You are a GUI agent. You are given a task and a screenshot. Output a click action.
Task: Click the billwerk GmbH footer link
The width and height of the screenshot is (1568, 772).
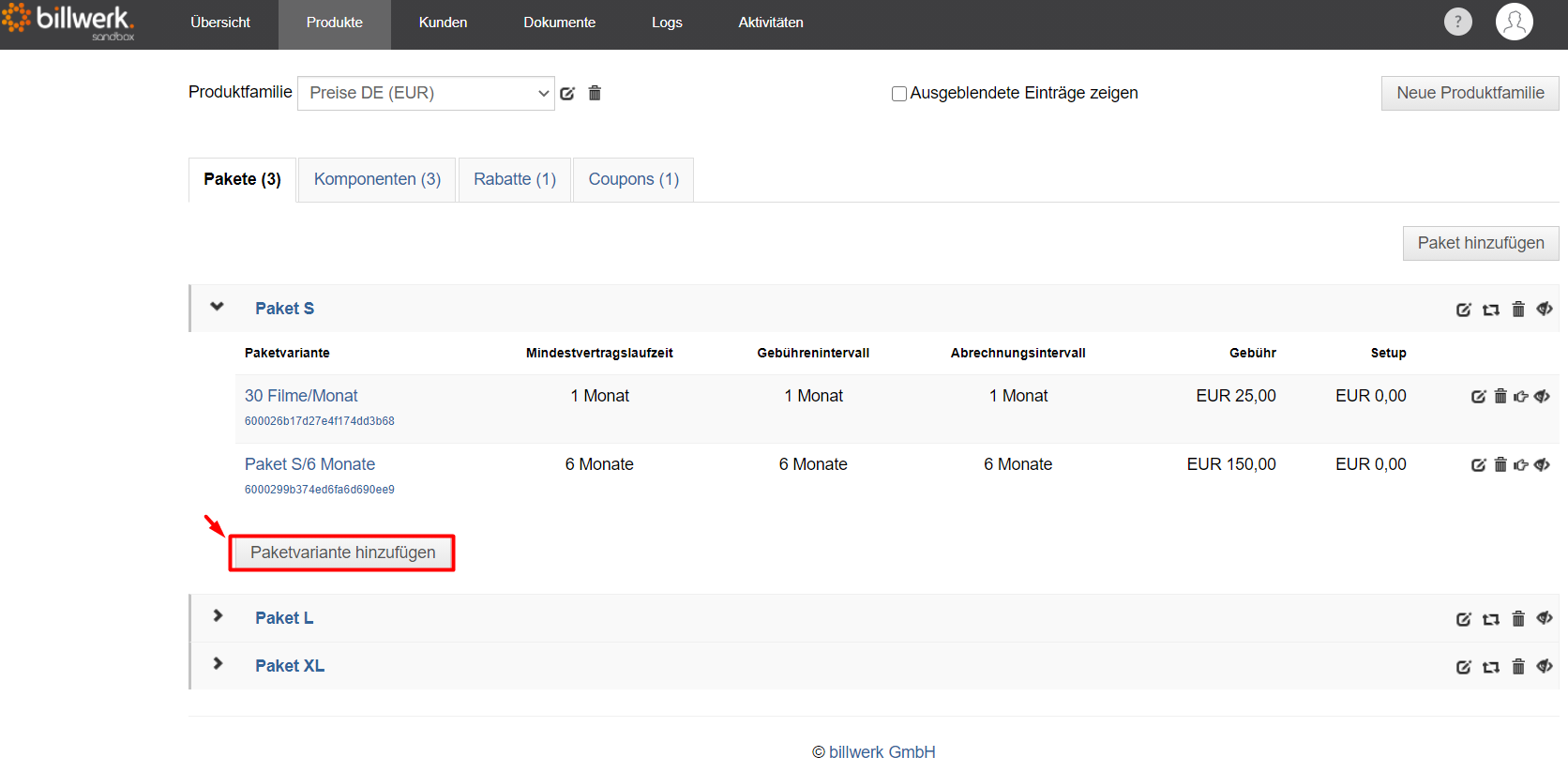[x=882, y=752]
